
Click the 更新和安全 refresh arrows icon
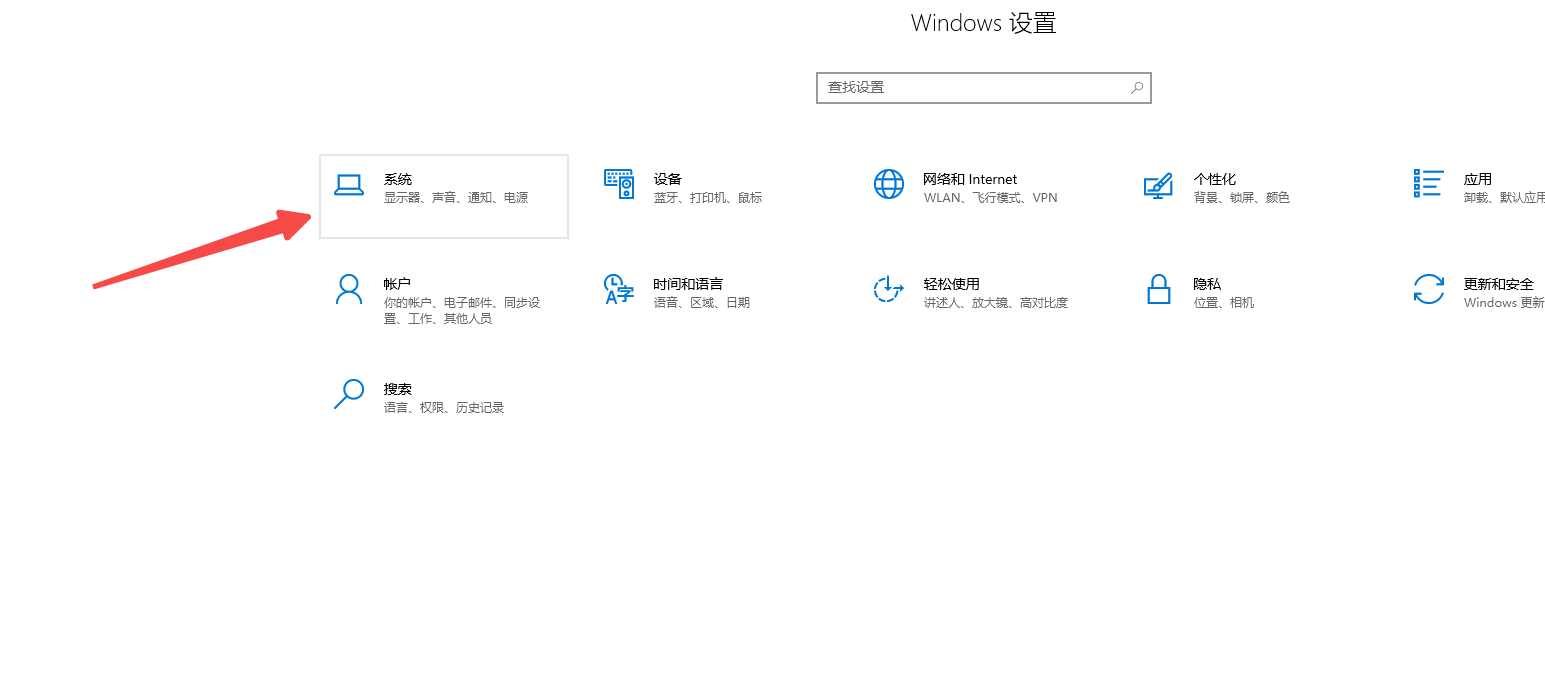[x=1428, y=289]
